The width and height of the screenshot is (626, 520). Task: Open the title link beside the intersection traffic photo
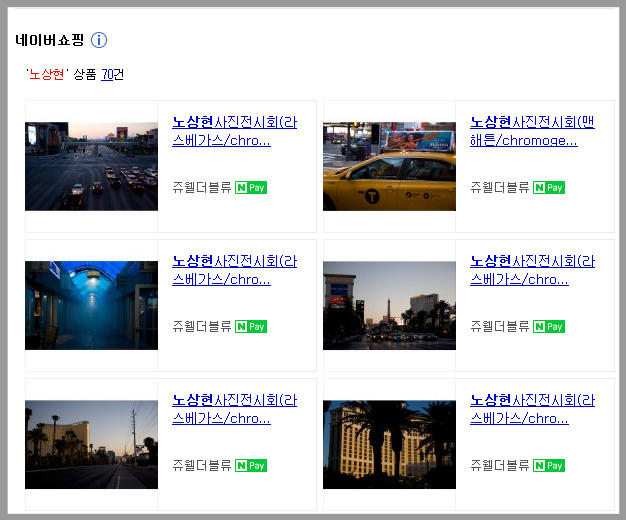[234, 131]
